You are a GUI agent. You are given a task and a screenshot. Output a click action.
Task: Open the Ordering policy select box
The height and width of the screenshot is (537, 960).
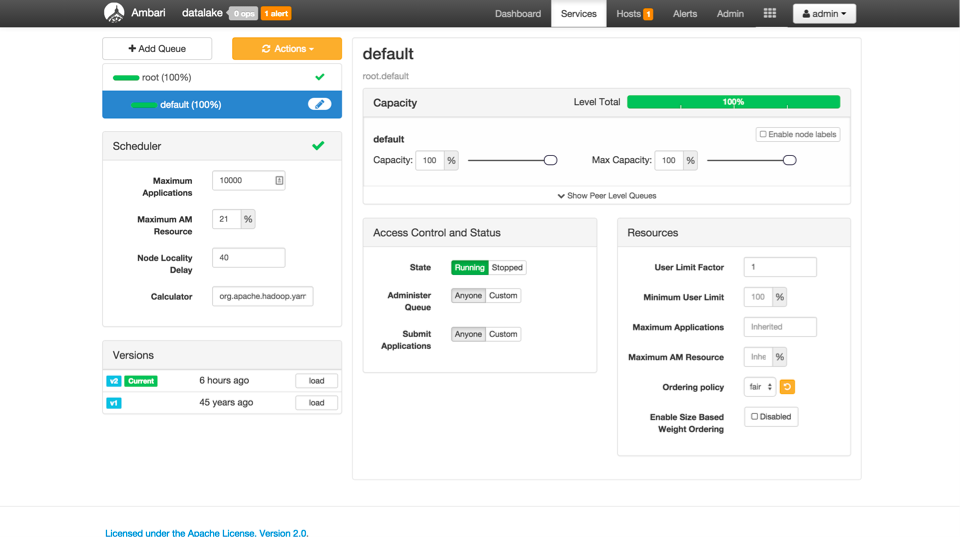pyautogui.click(x=759, y=387)
